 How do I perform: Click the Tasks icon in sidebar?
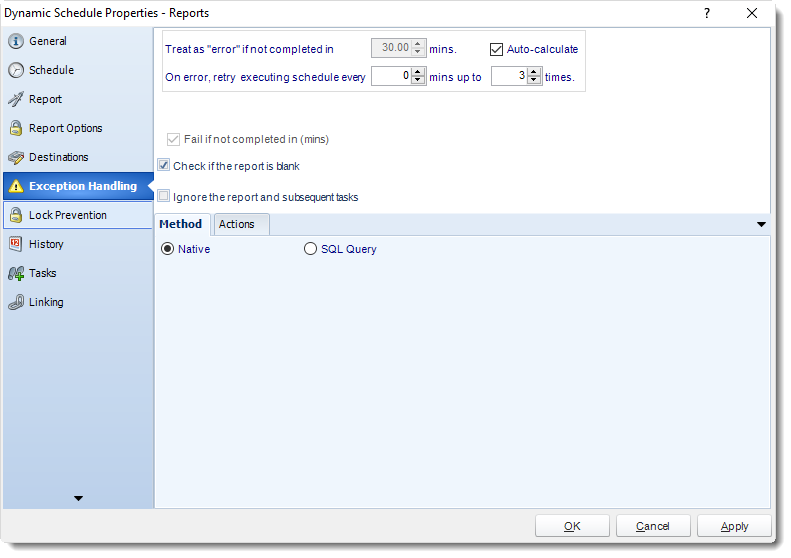coord(16,273)
